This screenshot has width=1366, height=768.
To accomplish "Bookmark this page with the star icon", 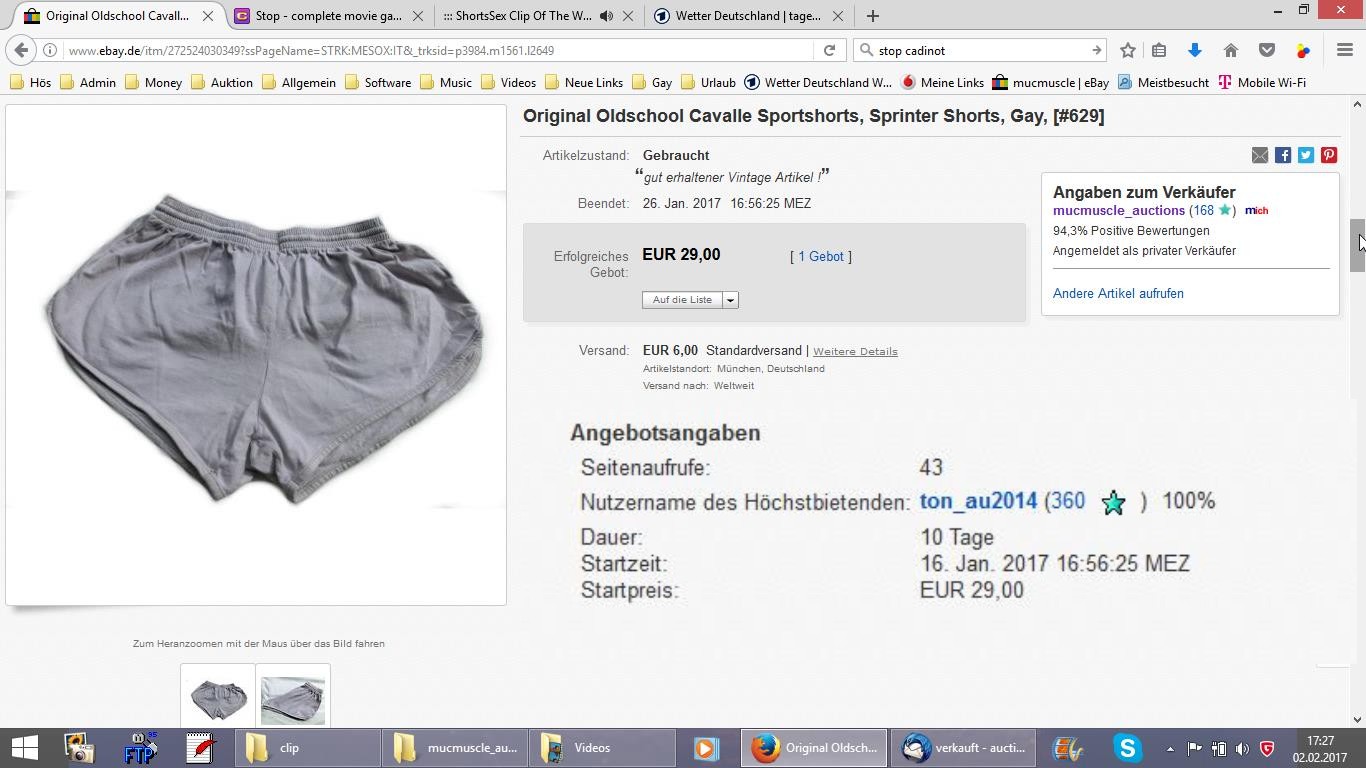I will tap(1128, 50).
